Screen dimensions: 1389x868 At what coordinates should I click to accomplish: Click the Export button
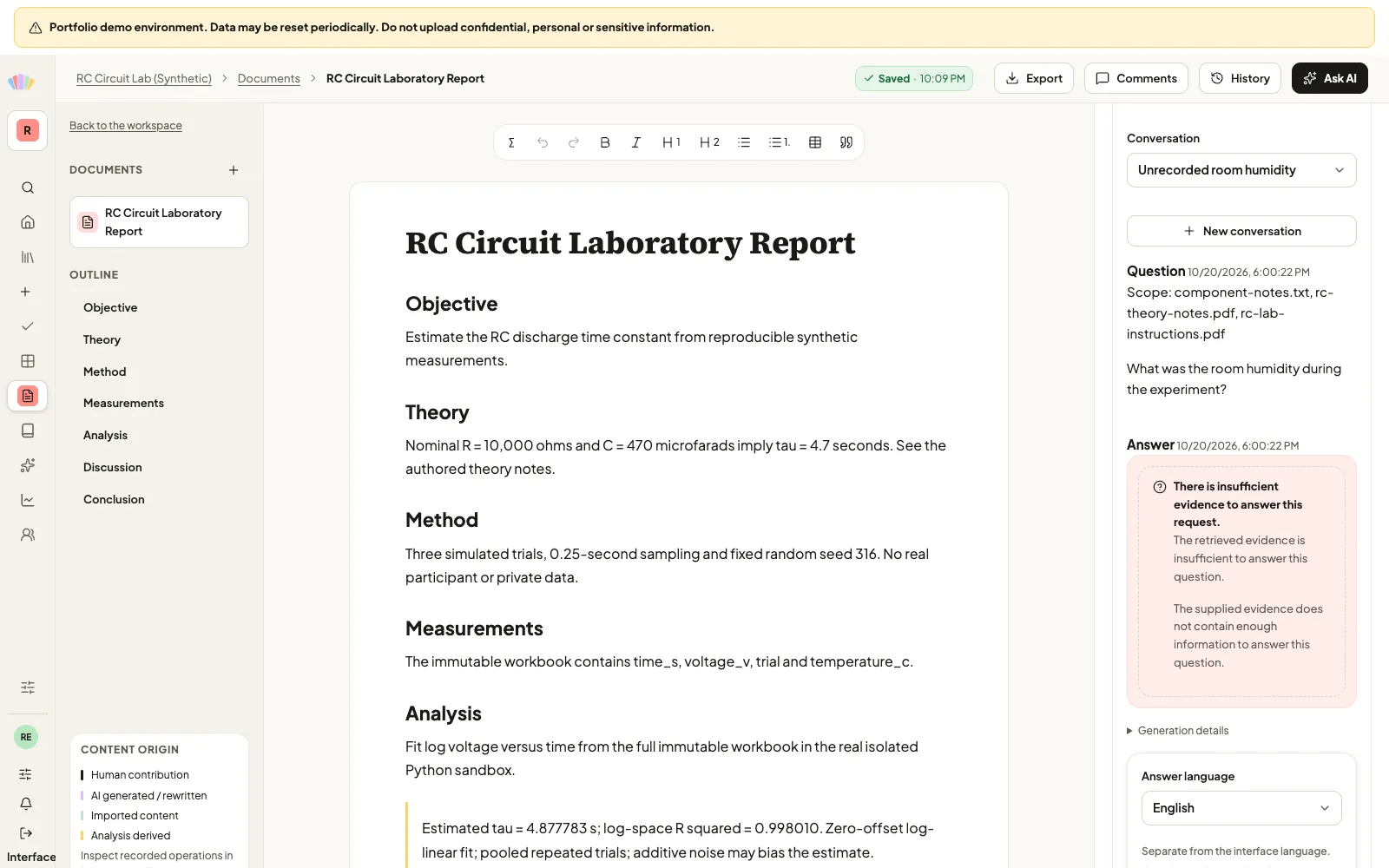(x=1034, y=78)
